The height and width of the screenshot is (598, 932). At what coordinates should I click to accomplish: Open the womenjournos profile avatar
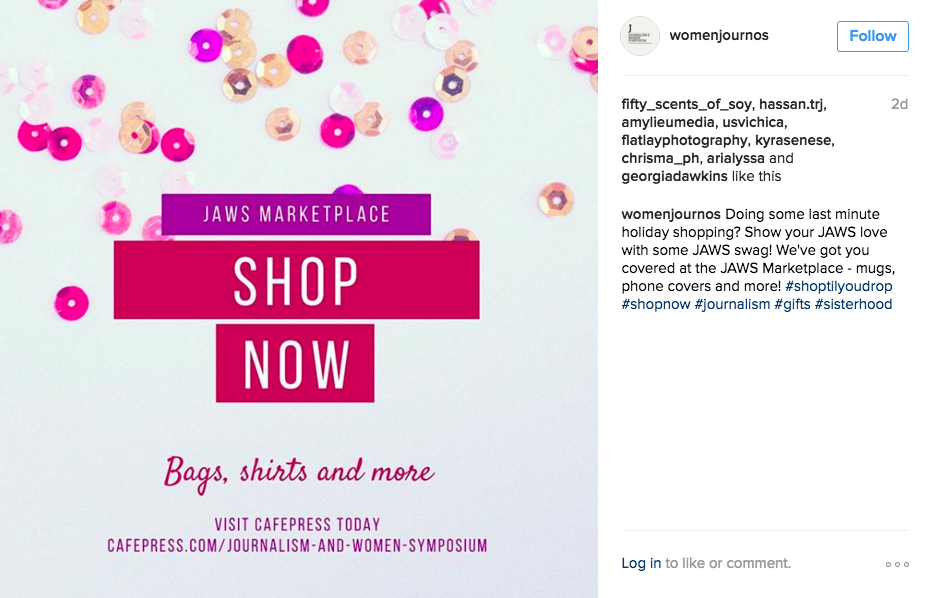(640, 36)
